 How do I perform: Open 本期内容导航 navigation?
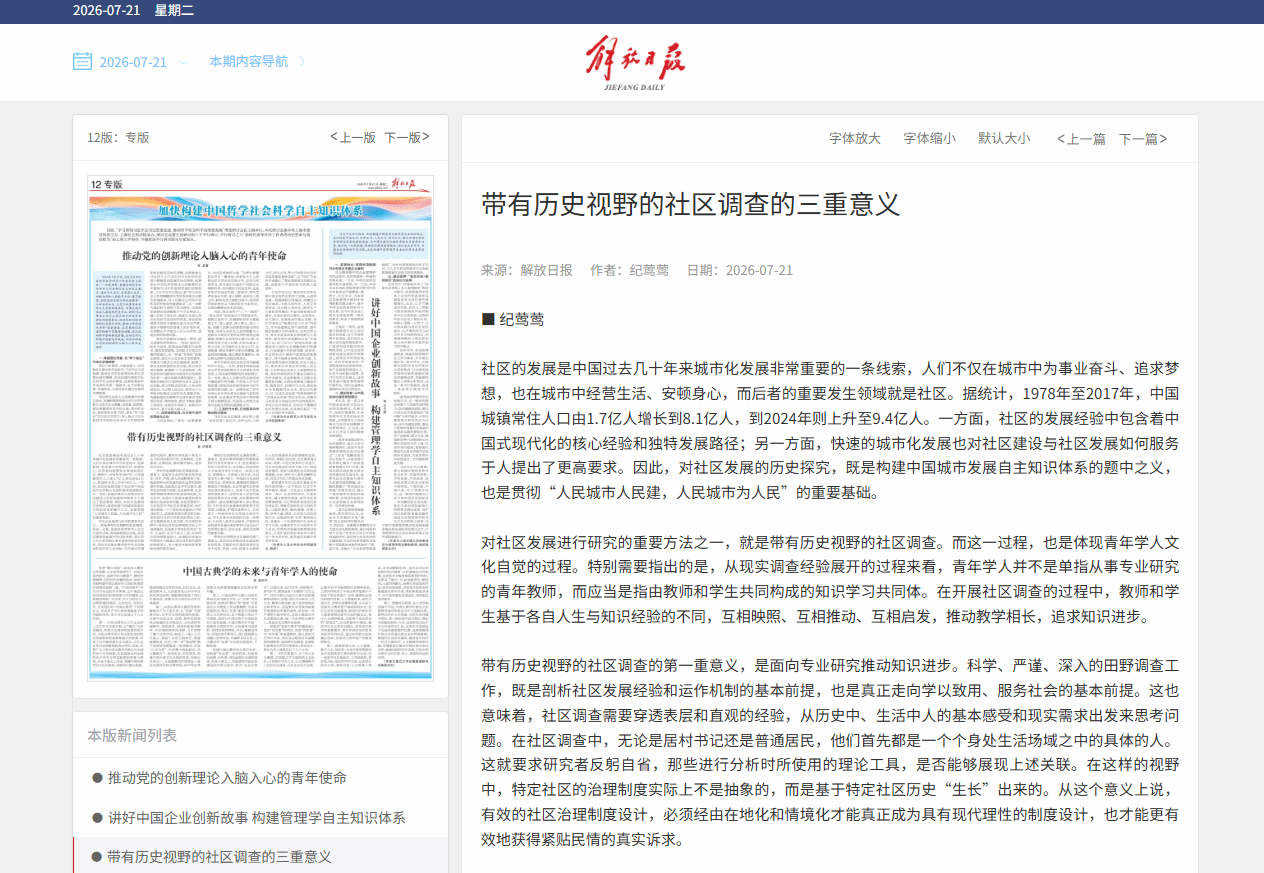[x=248, y=61]
